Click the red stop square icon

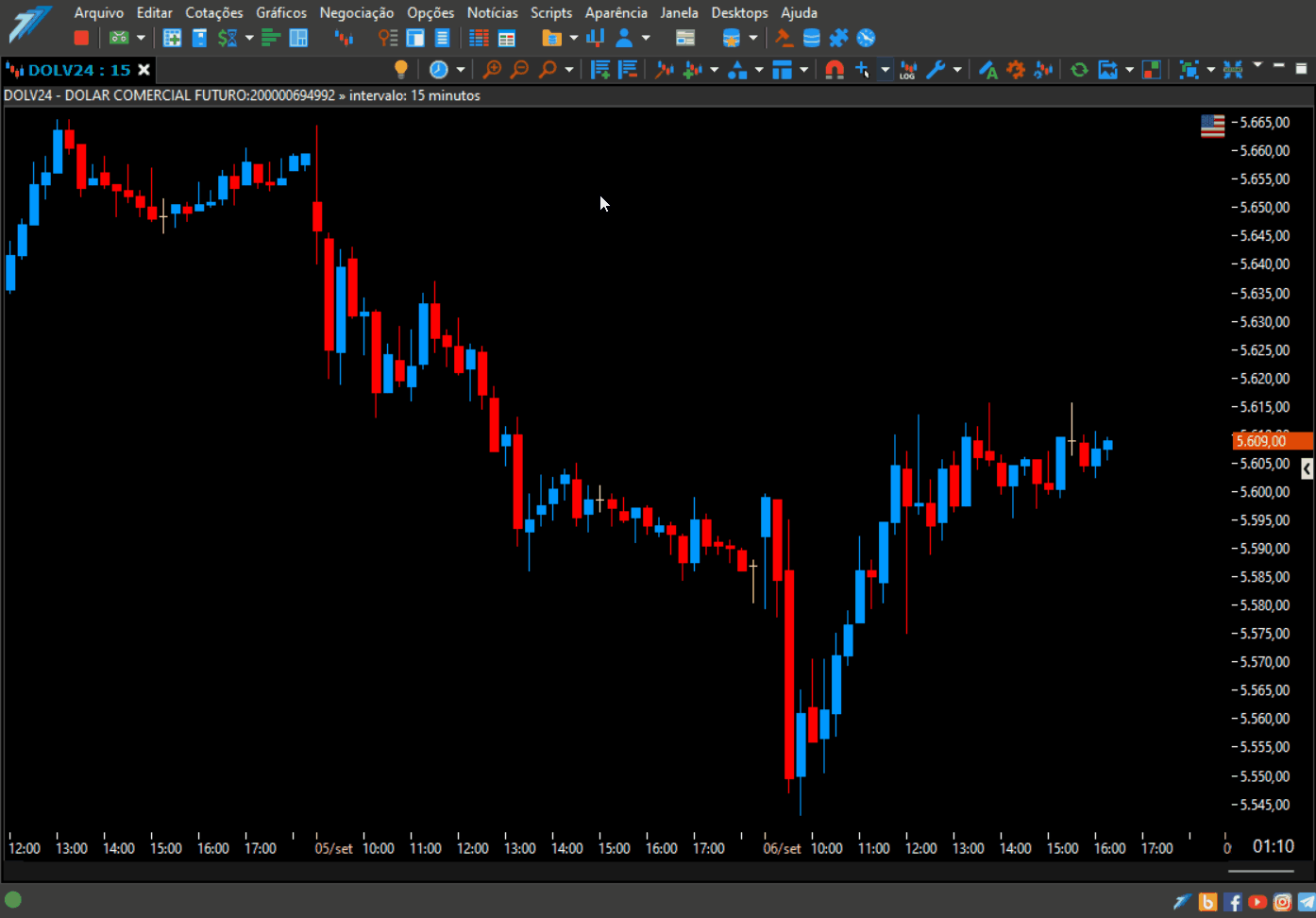(81, 38)
